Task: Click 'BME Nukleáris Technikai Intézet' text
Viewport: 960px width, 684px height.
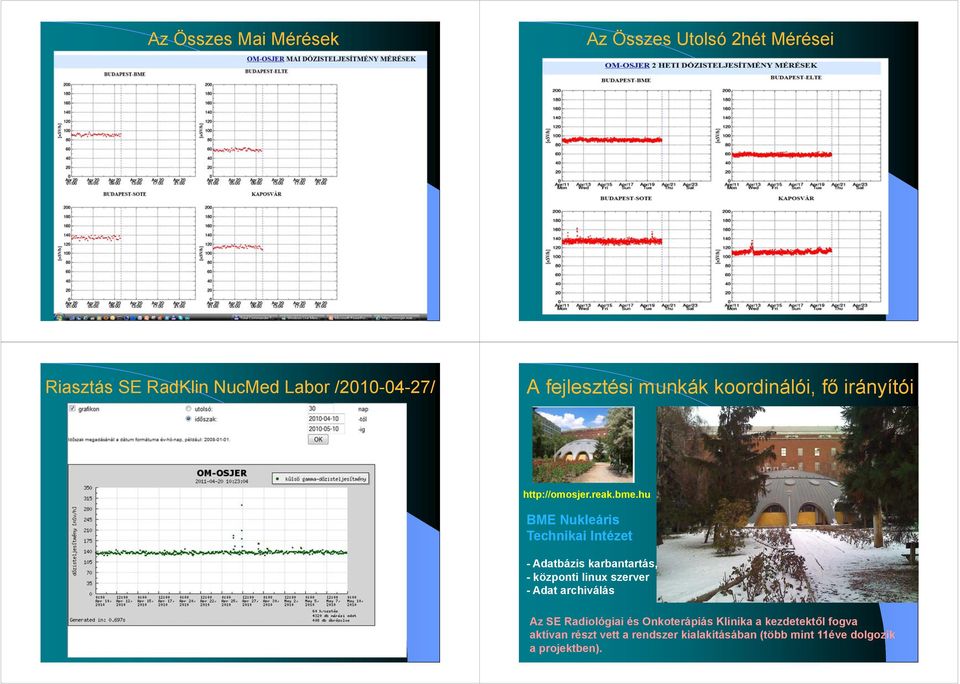Action: click(x=579, y=528)
